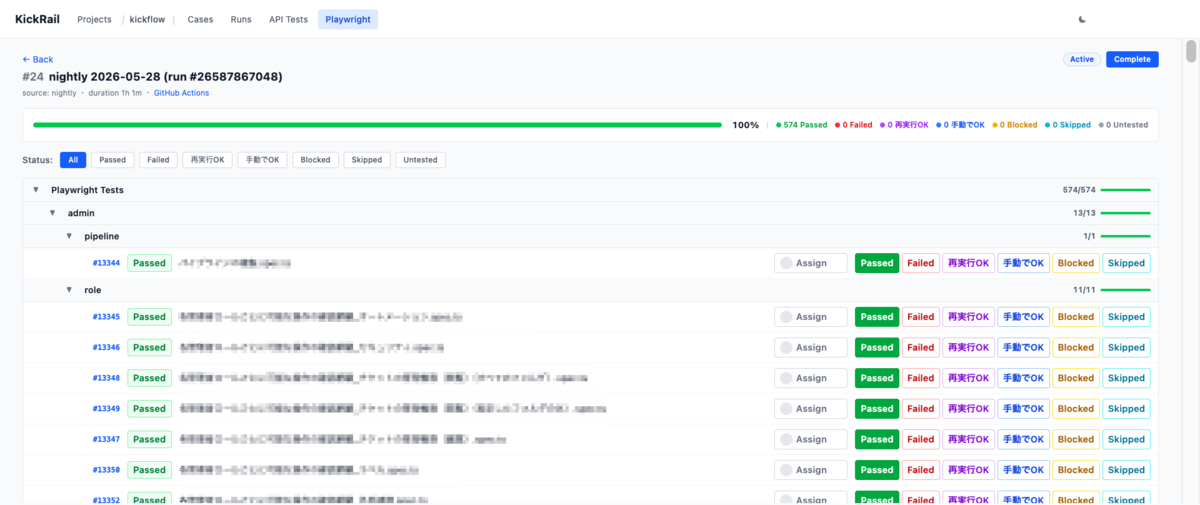Click the Complete button

pos(1132,59)
